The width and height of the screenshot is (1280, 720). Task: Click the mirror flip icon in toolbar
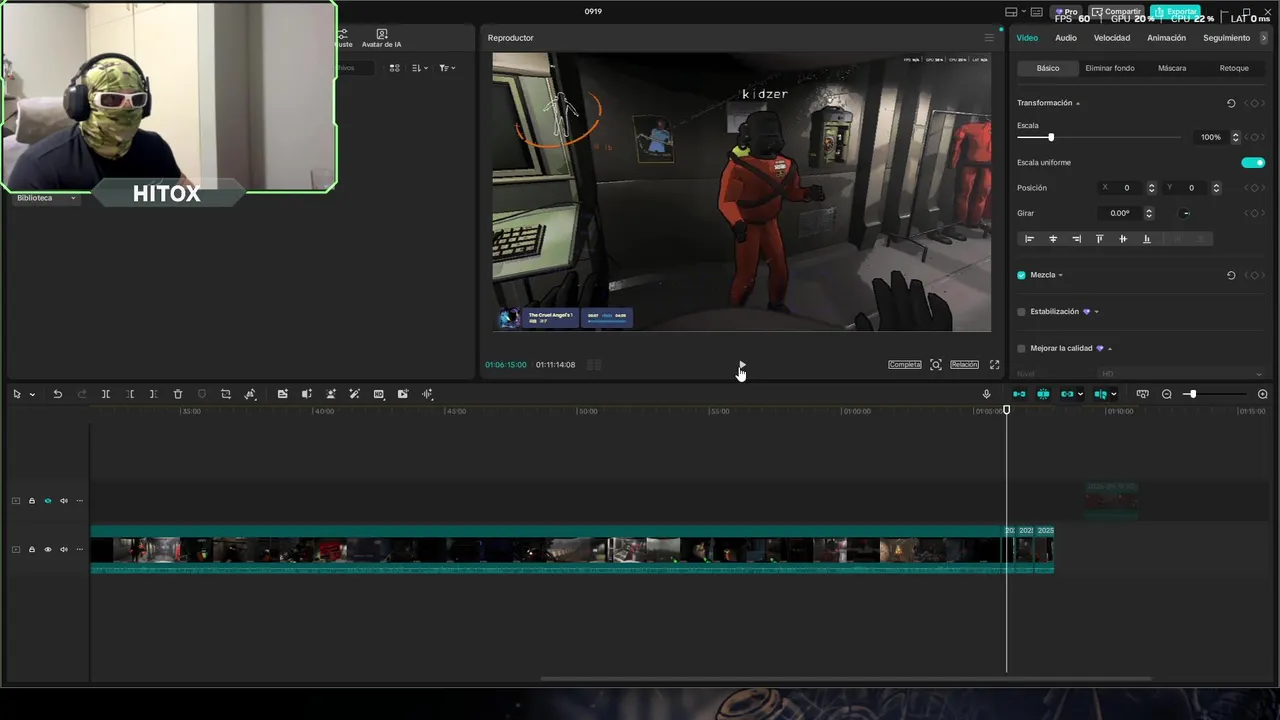(x=307, y=394)
